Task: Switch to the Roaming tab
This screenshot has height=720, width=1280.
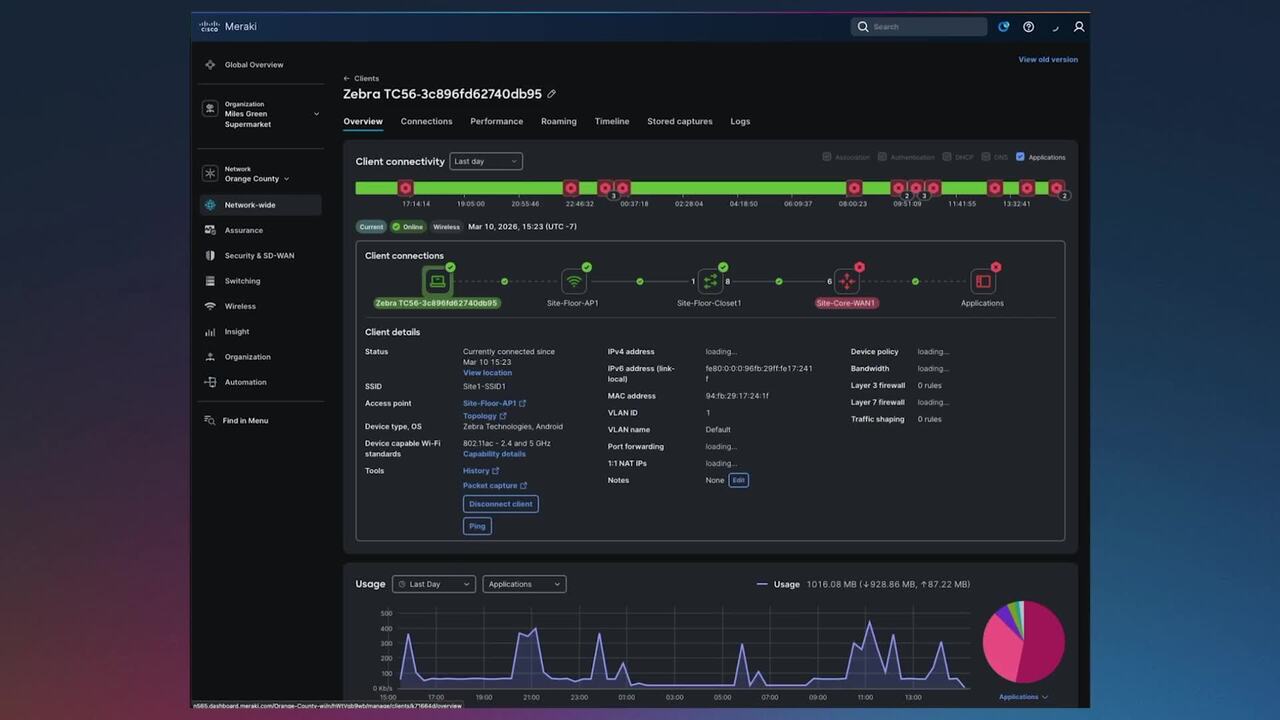Action: pos(558,121)
